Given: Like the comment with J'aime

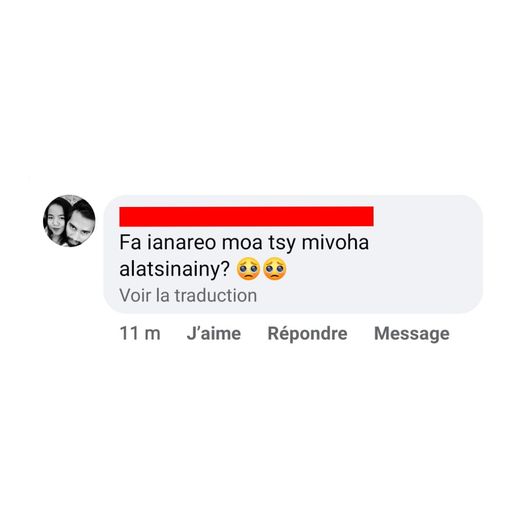Looking at the screenshot, I should pyautogui.click(x=214, y=334).
